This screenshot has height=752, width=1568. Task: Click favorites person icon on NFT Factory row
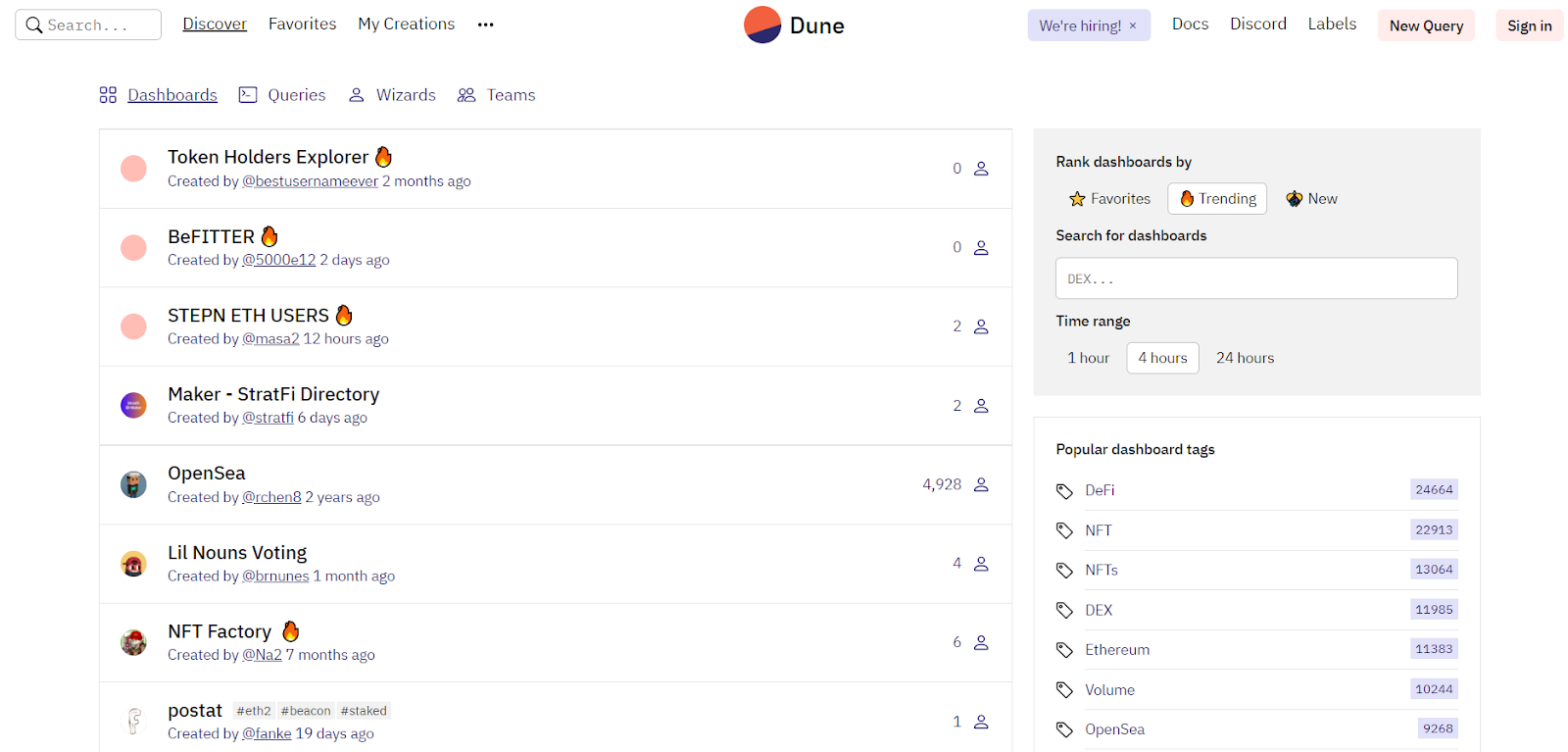coord(981,643)
